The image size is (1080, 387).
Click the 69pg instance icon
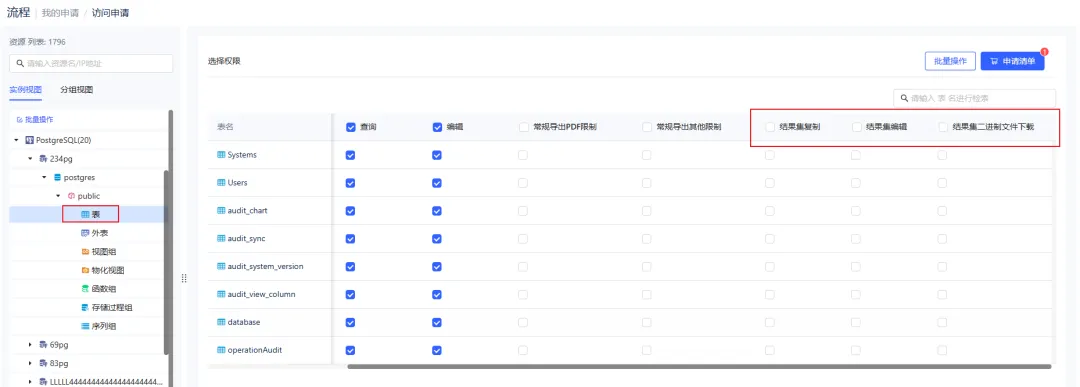(43, 344)
